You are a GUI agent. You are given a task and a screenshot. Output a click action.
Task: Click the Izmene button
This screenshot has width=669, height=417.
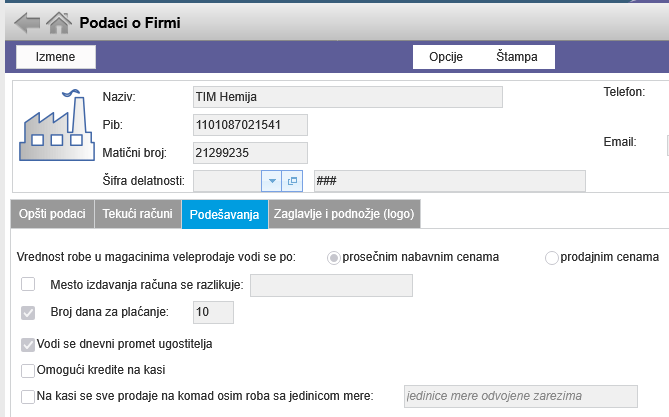pyautogui.click(x=55, y=57)
